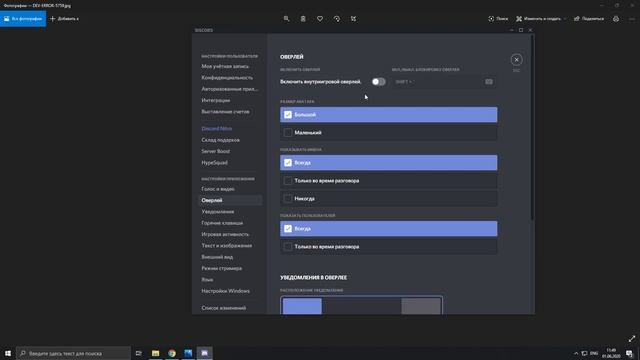640x360 pixels.
Task: Go back to Все фотографии
Action: [x=23, y=19]
